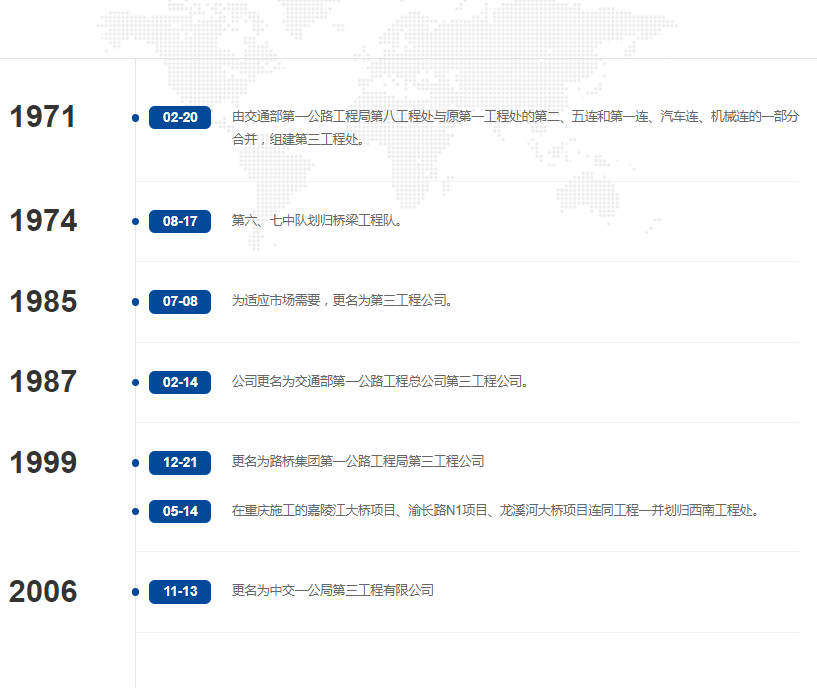Viewport: 817px width, 688px height.
Task: Click the 1999 year heading
Action: click(43, 463)
